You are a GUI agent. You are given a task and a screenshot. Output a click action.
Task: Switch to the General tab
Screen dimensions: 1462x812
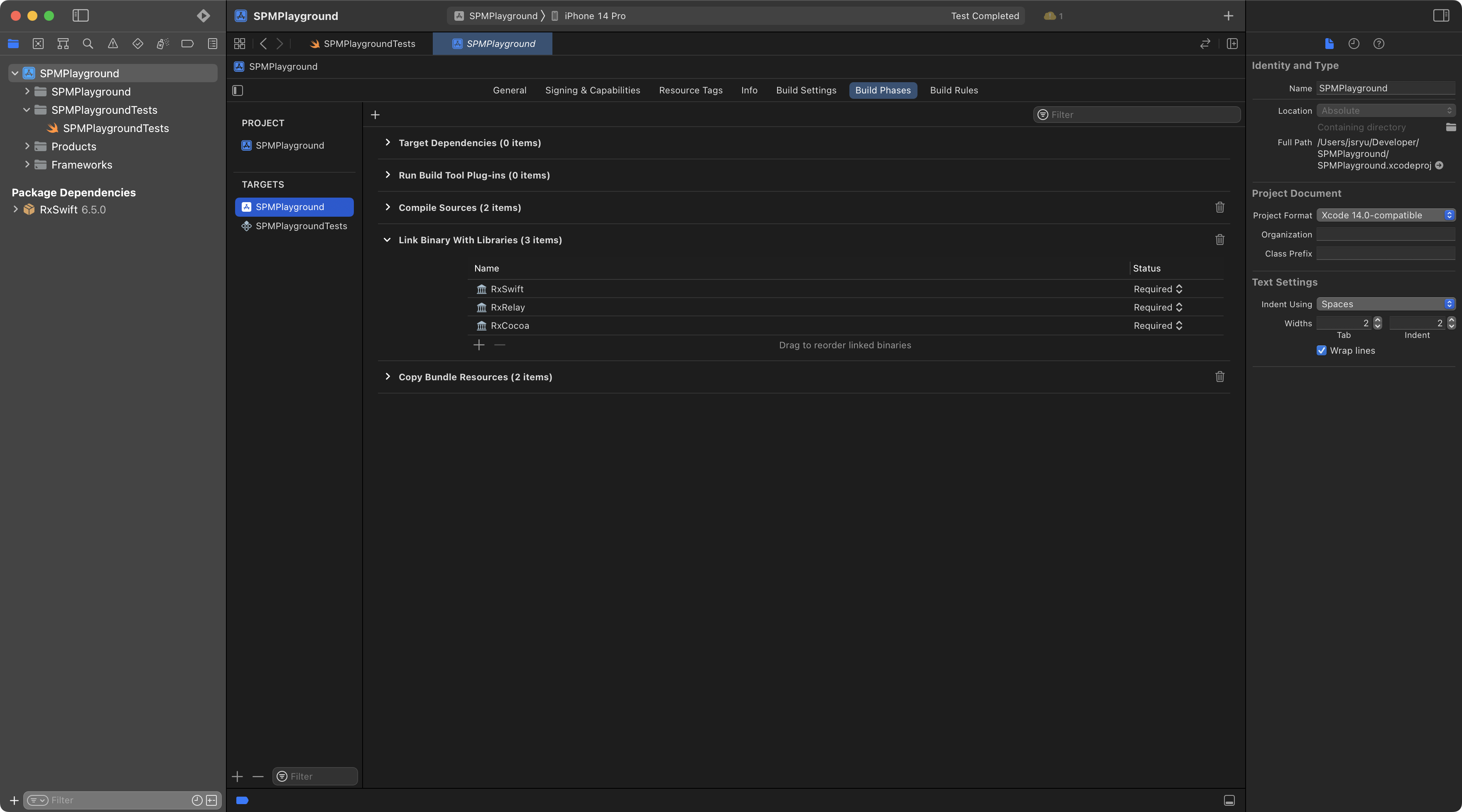[509, 90]
